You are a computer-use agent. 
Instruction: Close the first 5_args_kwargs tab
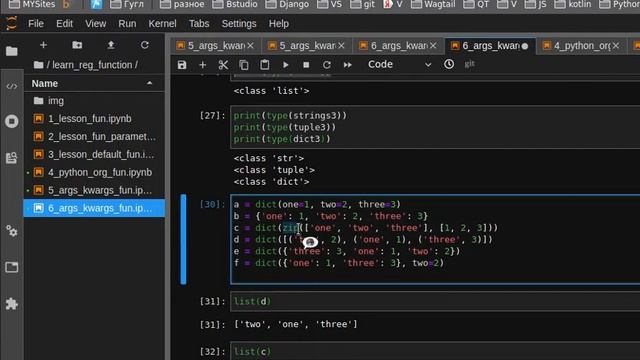pos(251,46)
